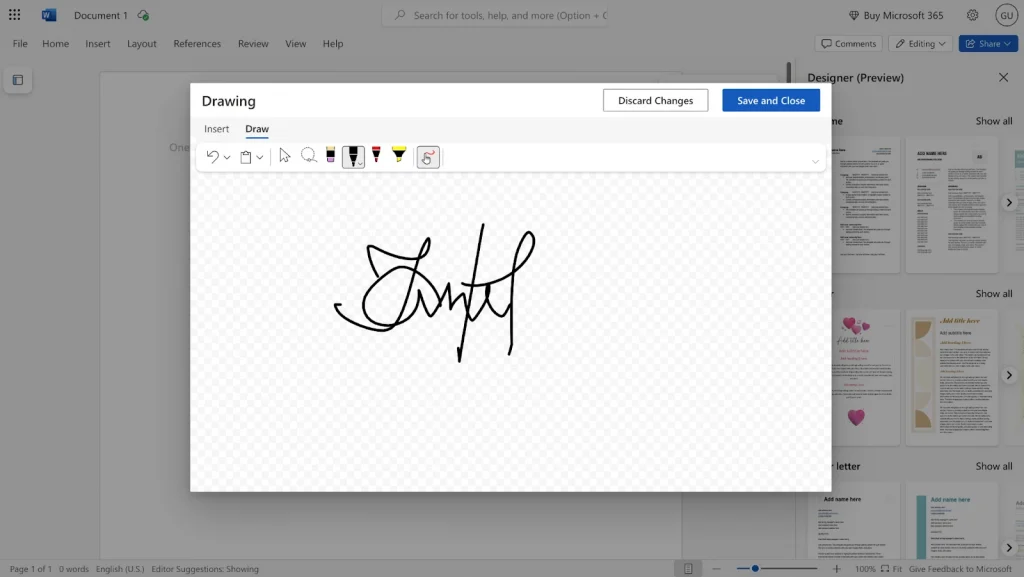
Task: Click Save and Close button
Action: 771,100
